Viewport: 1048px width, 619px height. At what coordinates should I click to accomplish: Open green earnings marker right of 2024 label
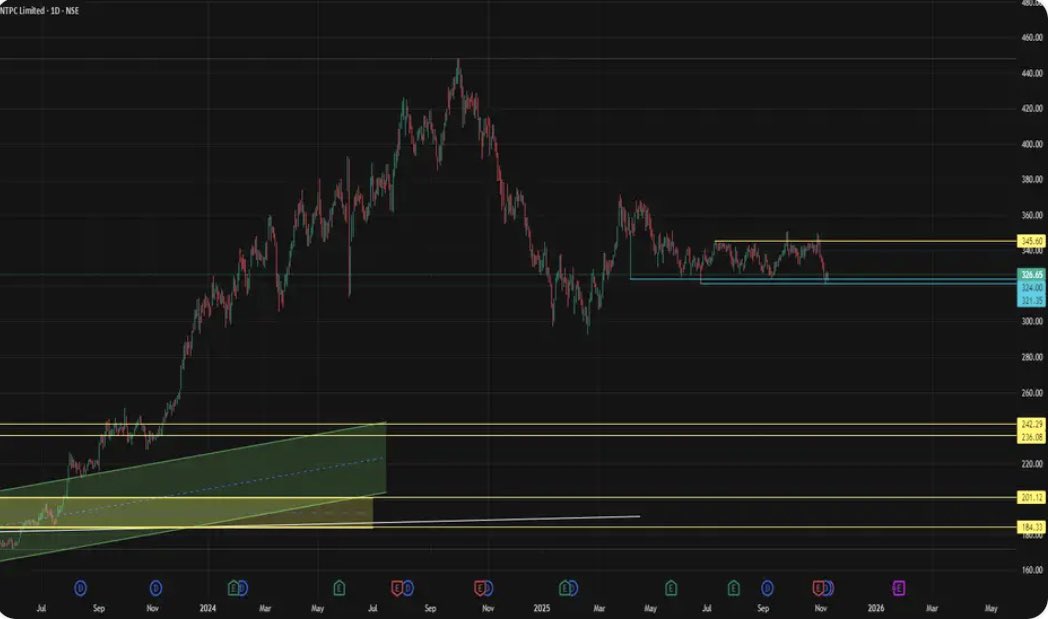[x=233, y=588]
